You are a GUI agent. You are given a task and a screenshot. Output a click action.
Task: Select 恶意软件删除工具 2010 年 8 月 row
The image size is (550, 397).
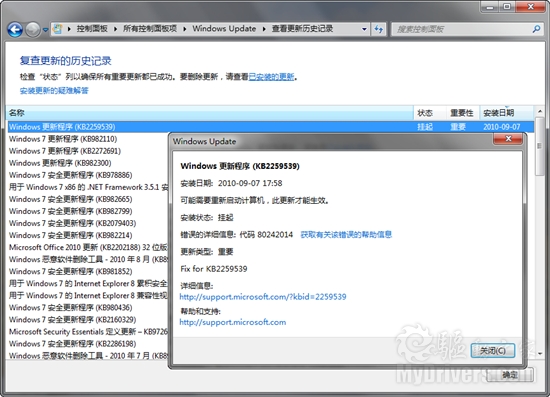point(88,259)
